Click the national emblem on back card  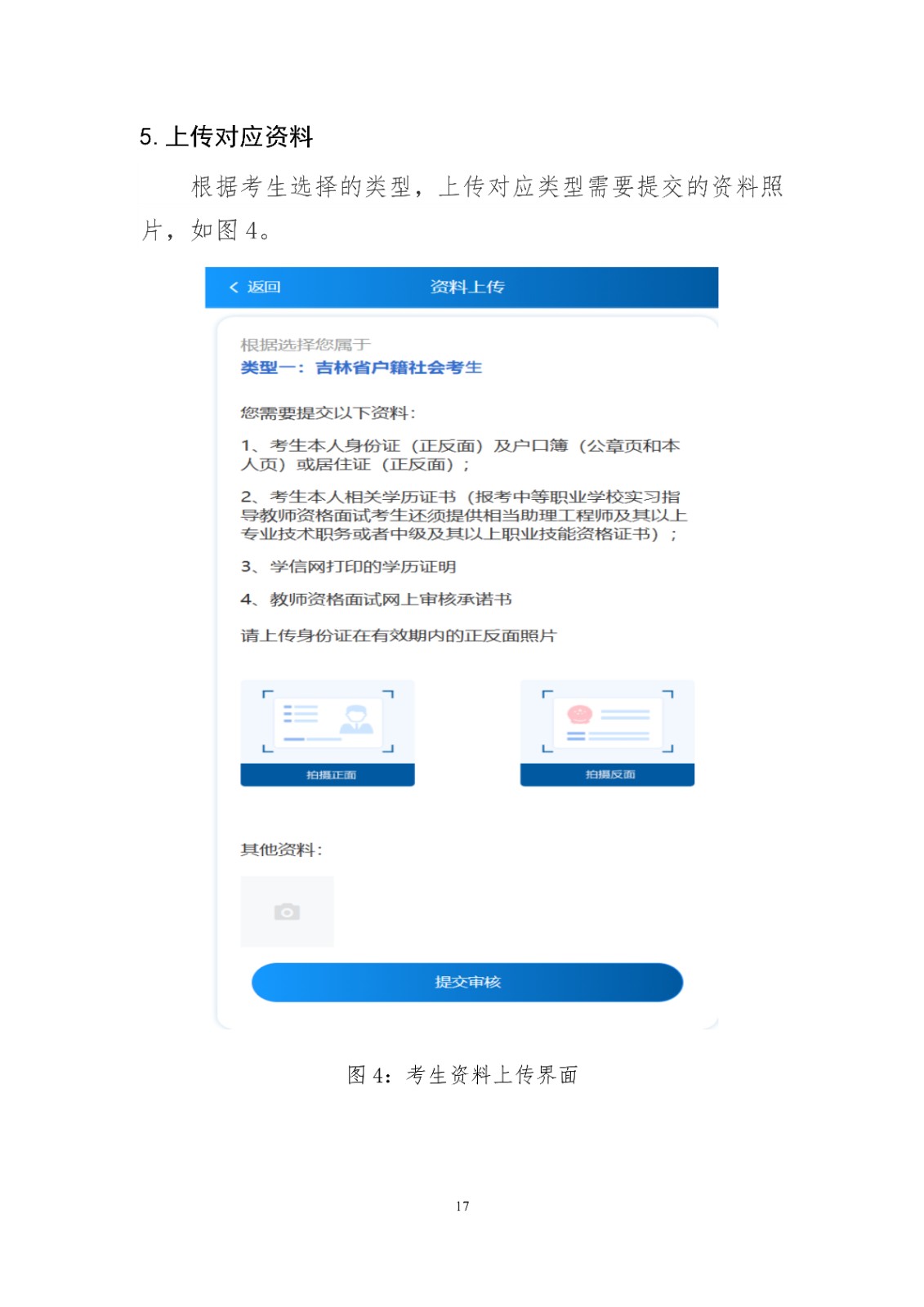[x=579, y=715]
